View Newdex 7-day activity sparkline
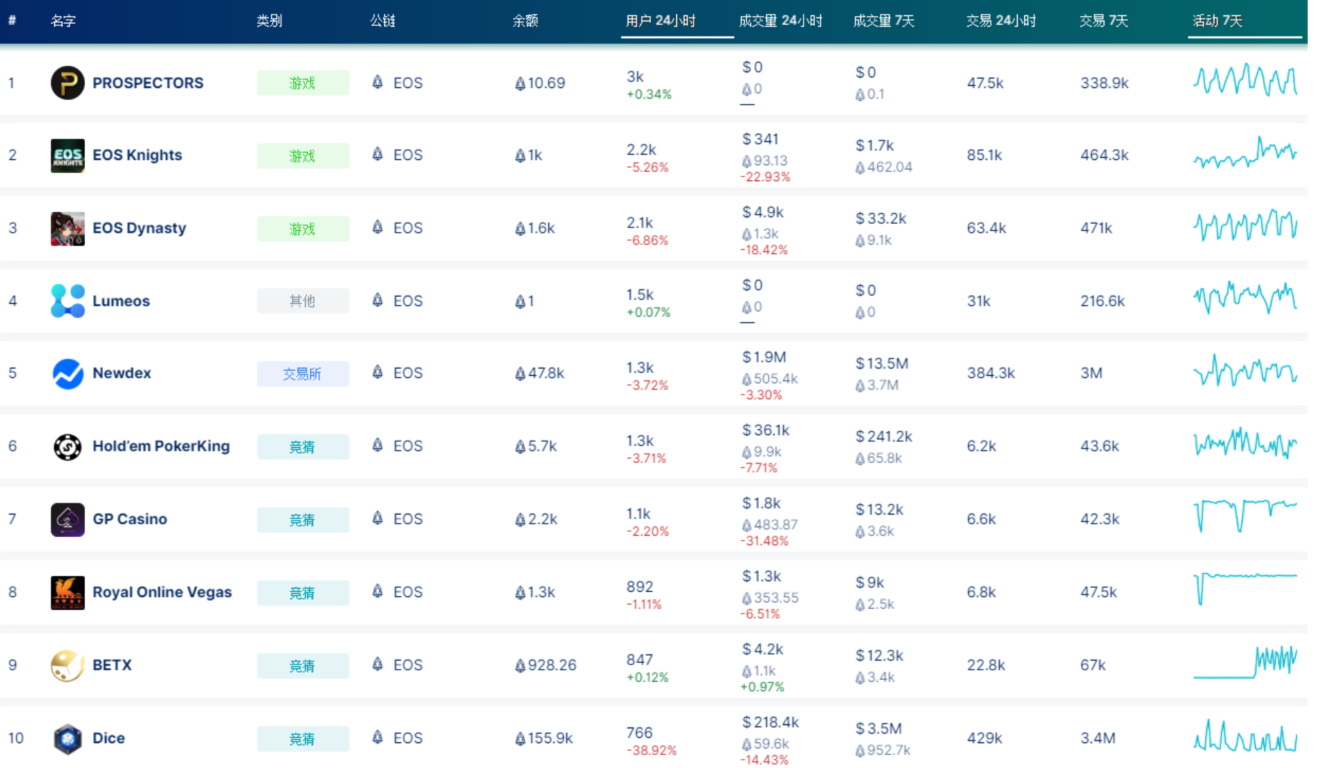1321x768 pixels. (1245, 371)
